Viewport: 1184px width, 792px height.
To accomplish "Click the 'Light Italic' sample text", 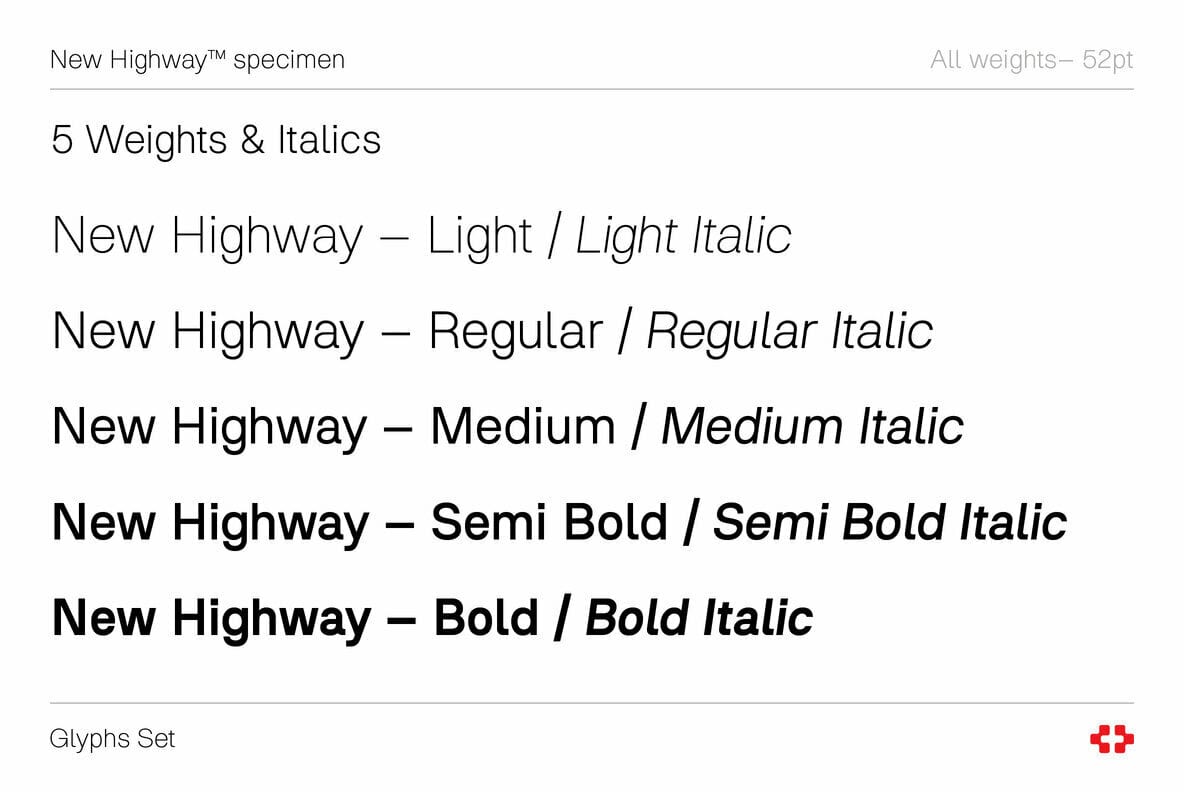I will coord(683,237).
